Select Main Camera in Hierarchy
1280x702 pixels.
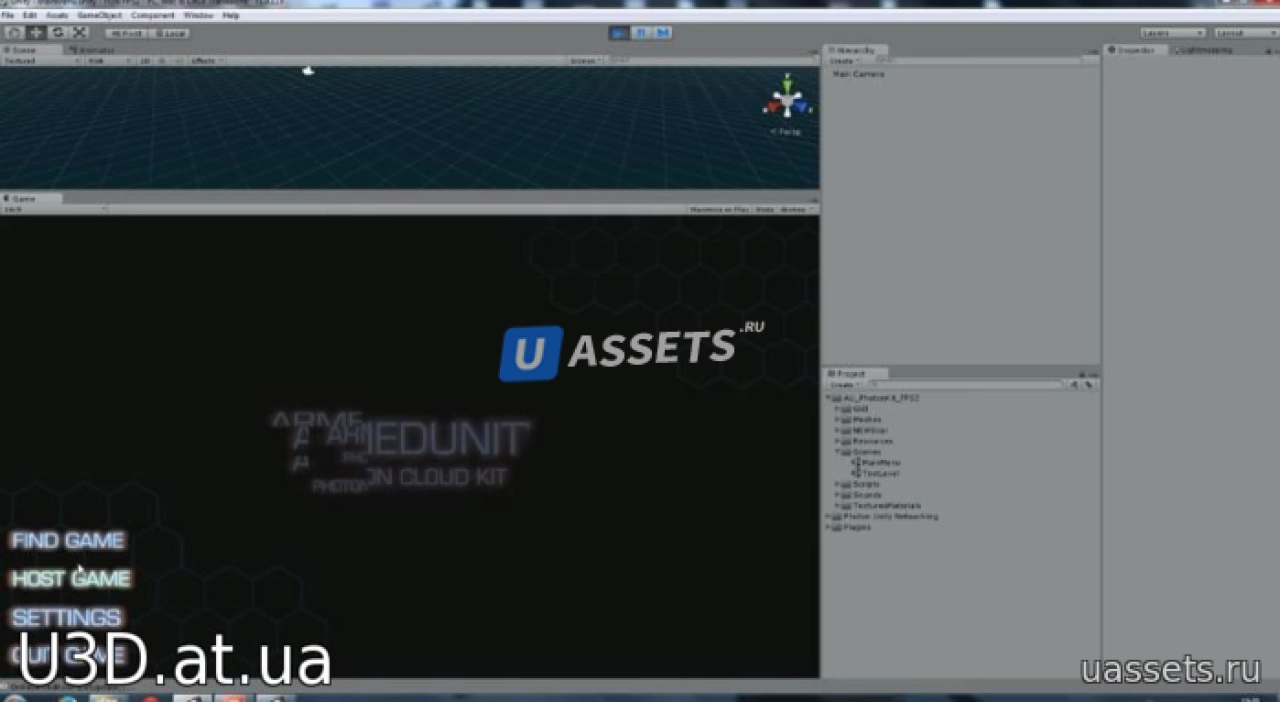tap(857, 74)
